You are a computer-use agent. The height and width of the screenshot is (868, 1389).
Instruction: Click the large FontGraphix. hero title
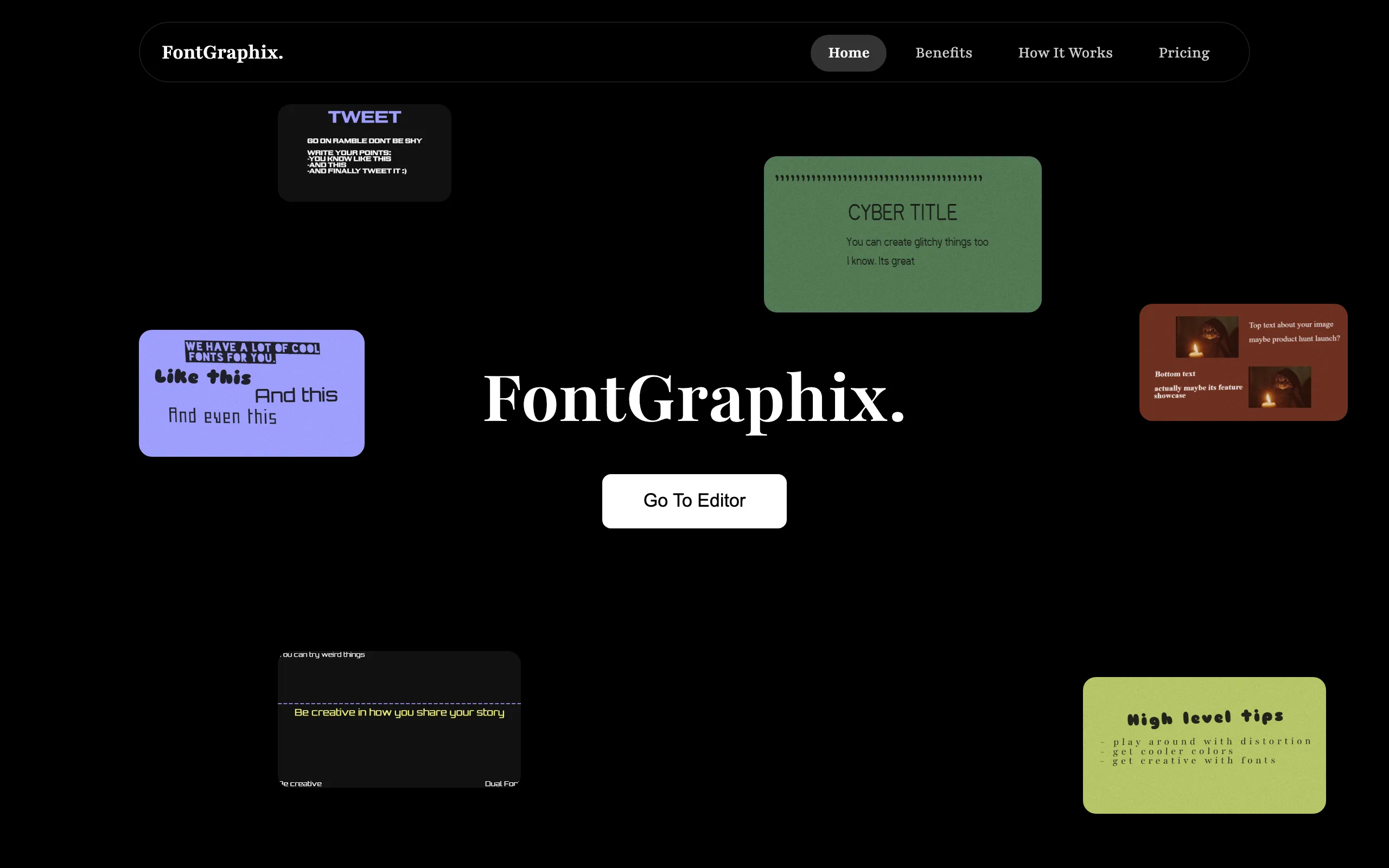[x=694, y=398]
